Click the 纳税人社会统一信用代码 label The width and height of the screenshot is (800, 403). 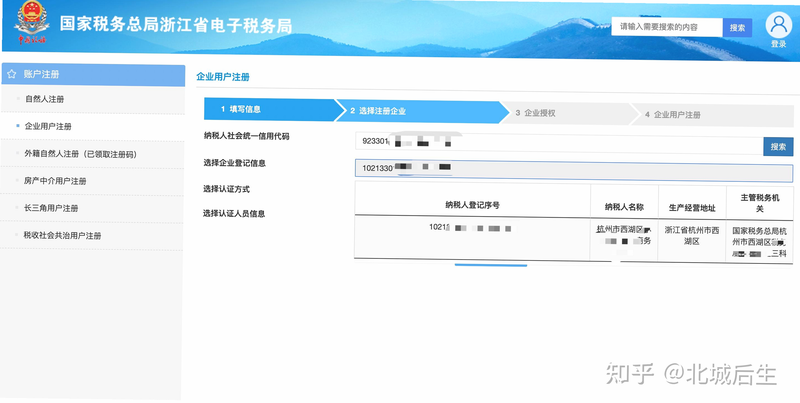[246, 136]
